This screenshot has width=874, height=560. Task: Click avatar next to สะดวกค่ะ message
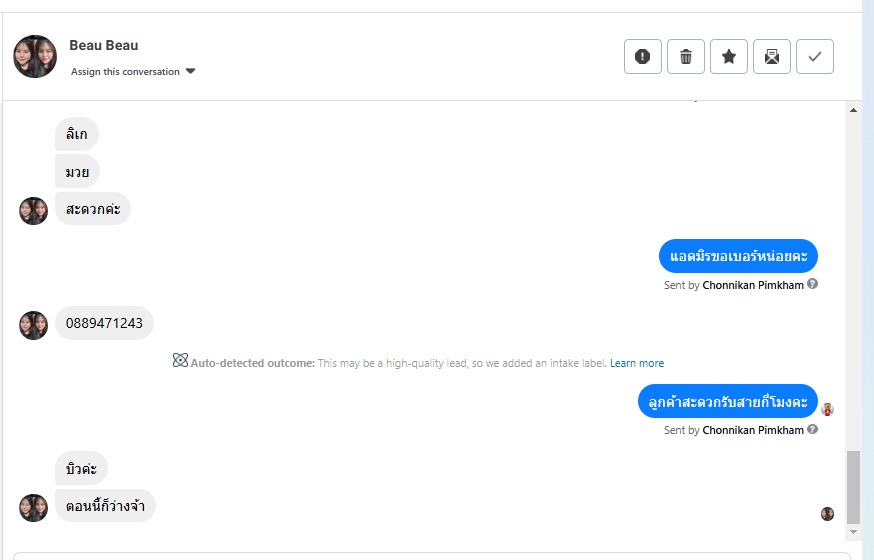click(x=33, y=211)
